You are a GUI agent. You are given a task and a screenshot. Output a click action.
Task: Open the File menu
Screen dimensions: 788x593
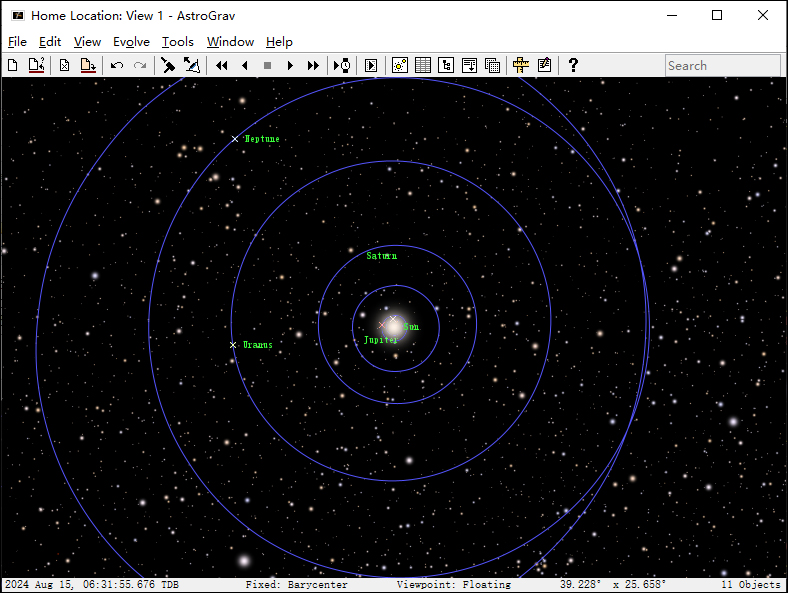click(17, 41)
